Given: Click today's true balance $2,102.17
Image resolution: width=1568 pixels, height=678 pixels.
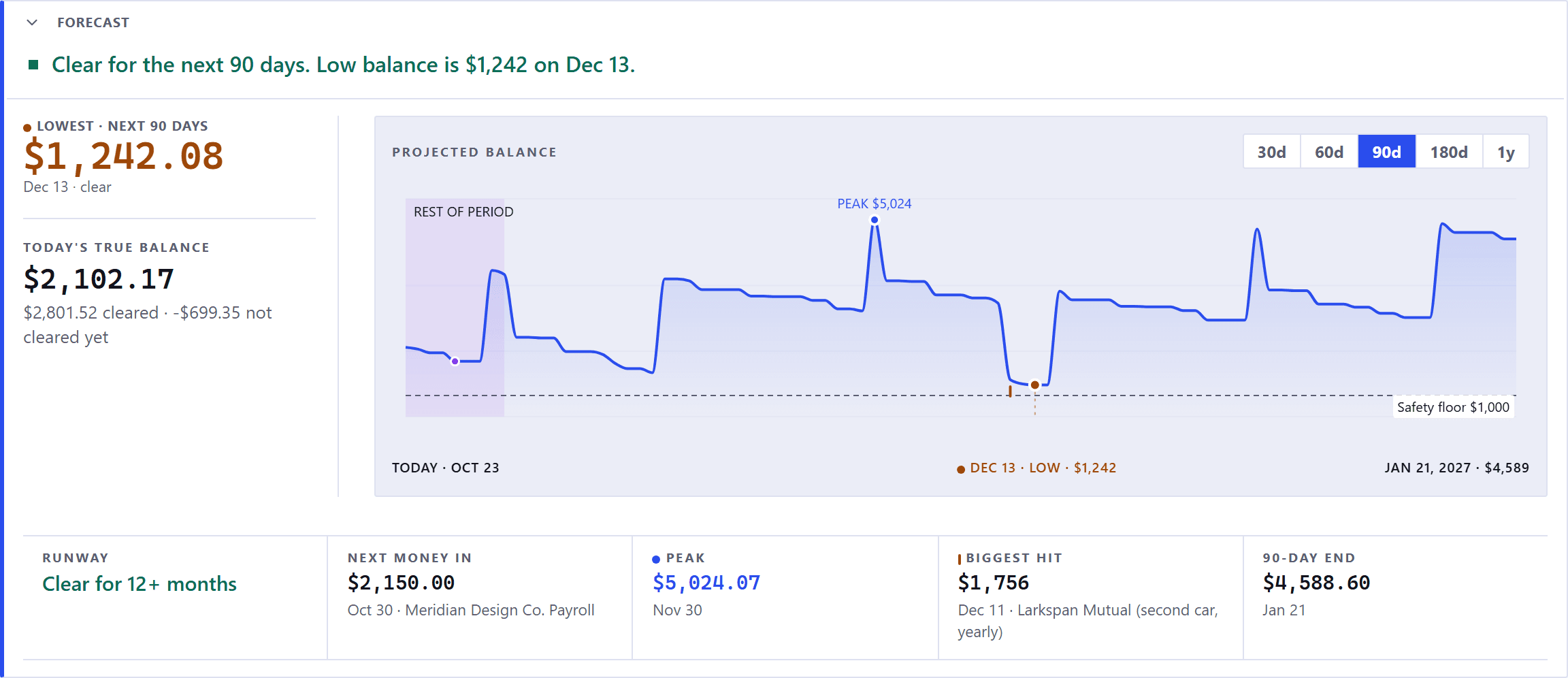Looking at the screenshot, I should [x=99, y=279].
